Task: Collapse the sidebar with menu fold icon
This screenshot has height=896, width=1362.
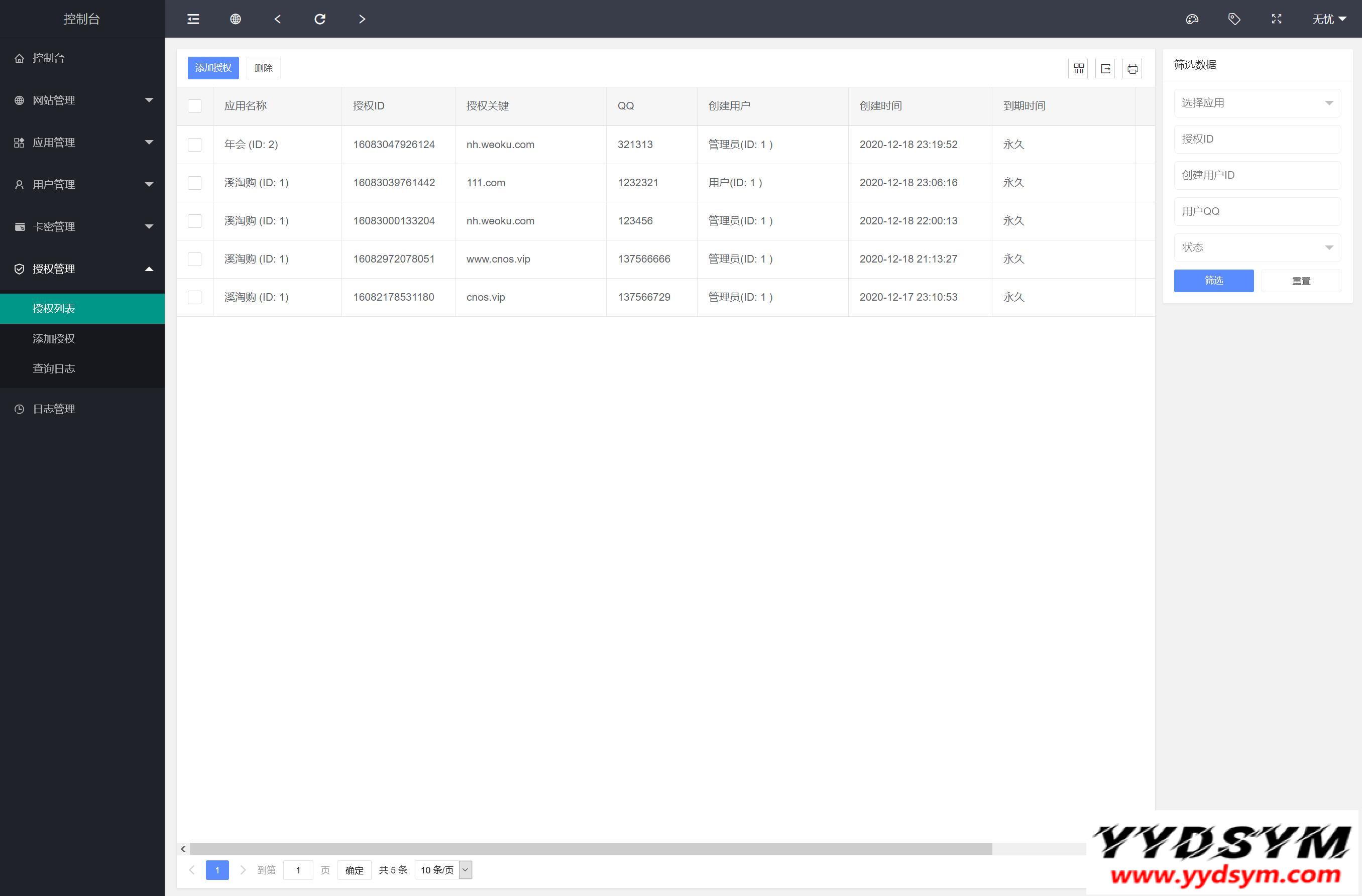Action: (193, 19)
